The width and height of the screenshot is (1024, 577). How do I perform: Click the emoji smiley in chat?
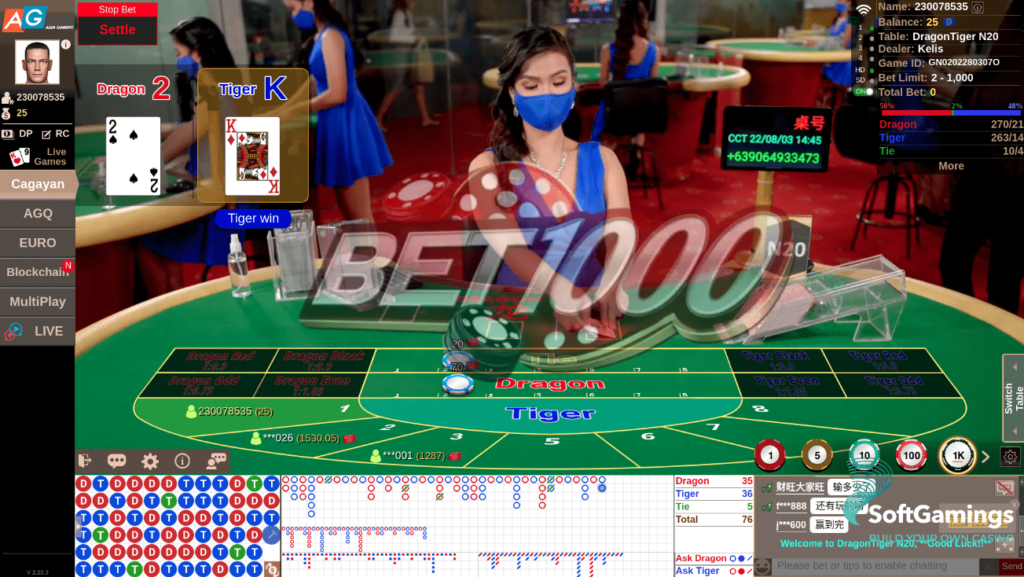point(762,566)
